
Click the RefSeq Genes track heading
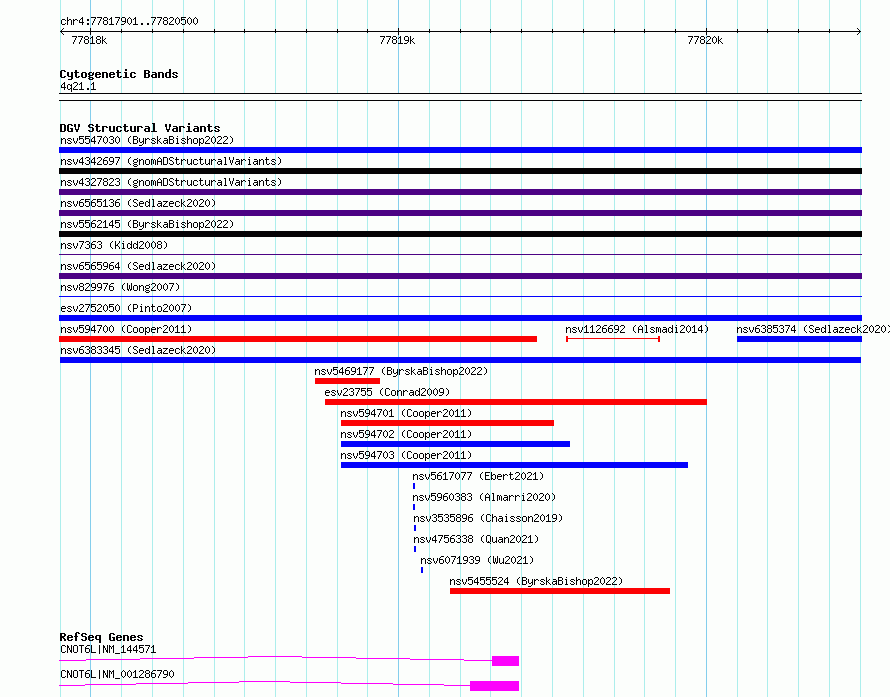click(x=102, y=637)
